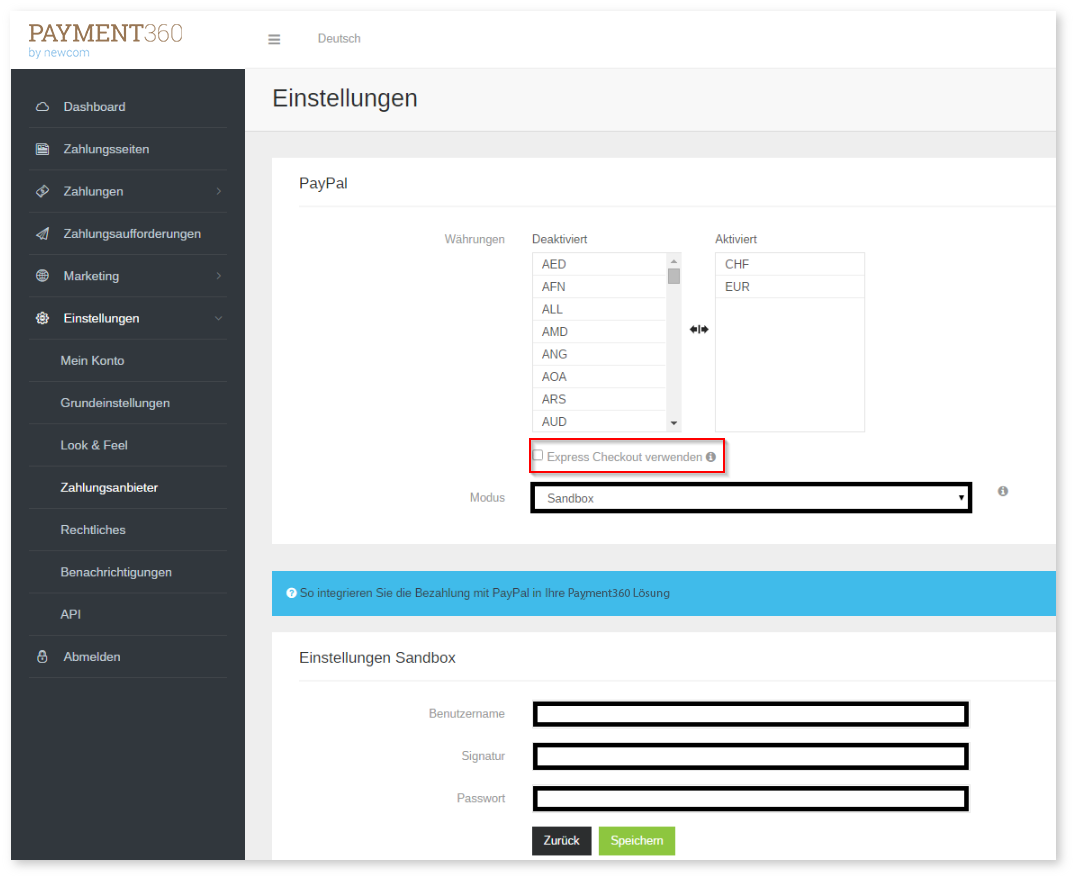1075x879 pixels.
Task: Go to Look & Feel settings
Action: [x=94, y=445]
